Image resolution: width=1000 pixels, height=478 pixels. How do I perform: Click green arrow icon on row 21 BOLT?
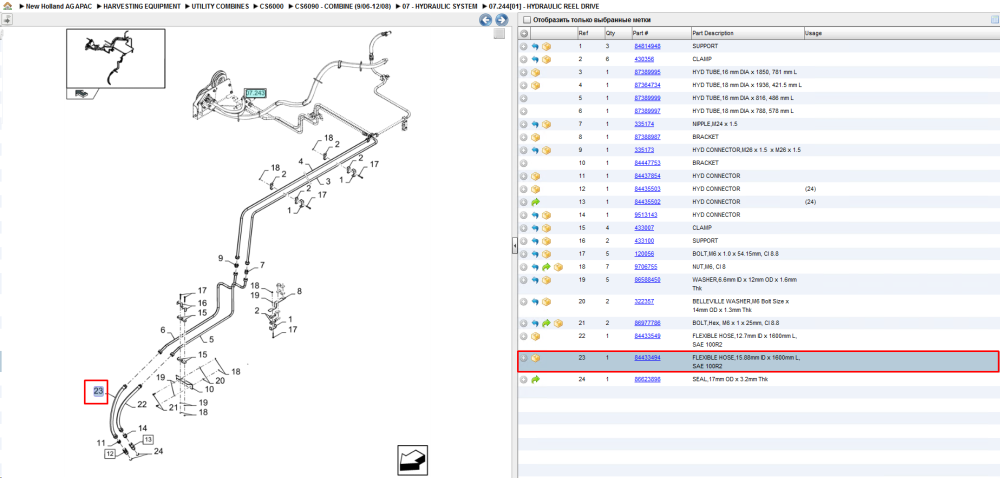point(547,324)
